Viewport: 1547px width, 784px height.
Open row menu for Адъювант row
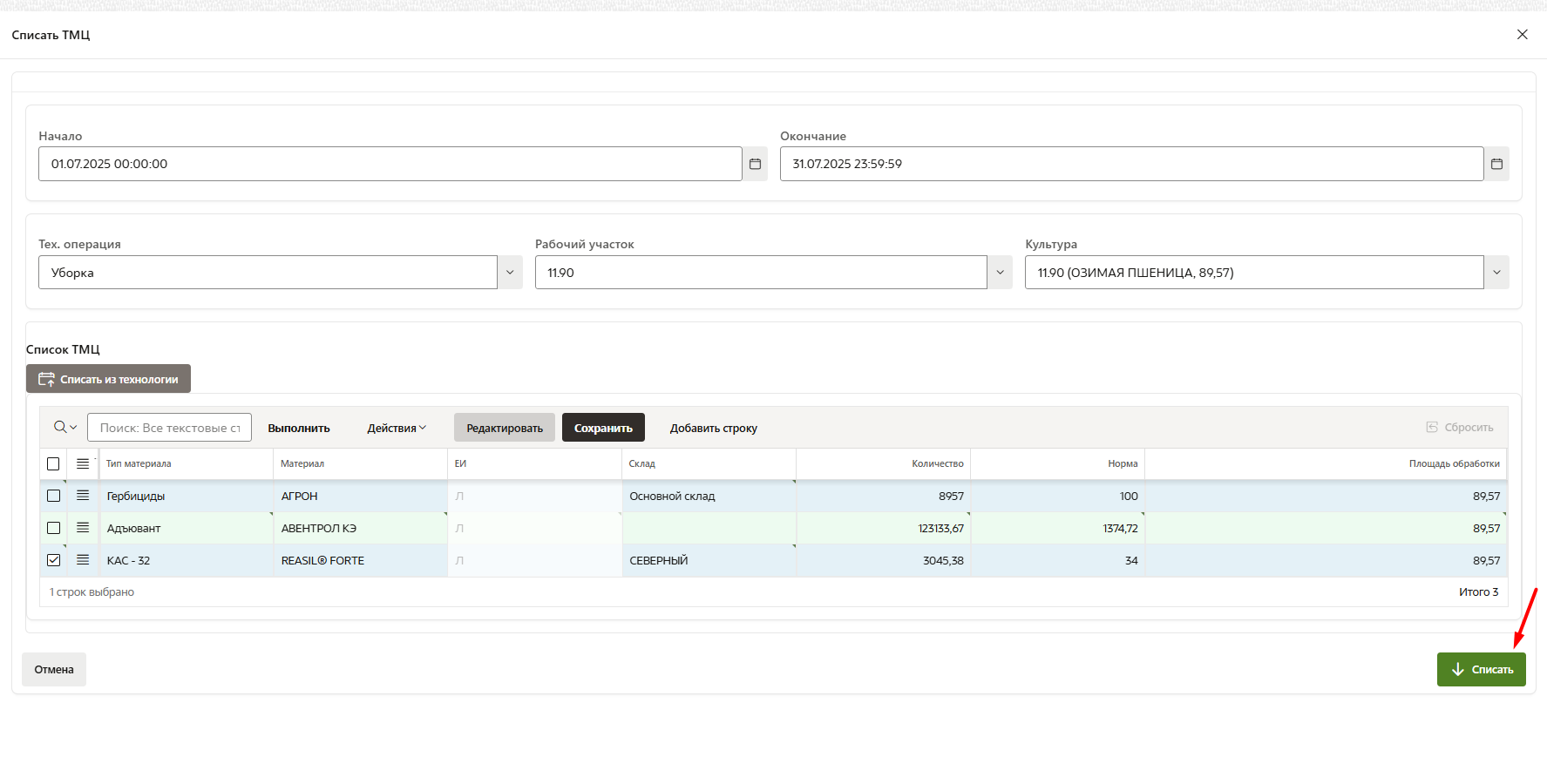pyautogui.click(x=83, y=528)
